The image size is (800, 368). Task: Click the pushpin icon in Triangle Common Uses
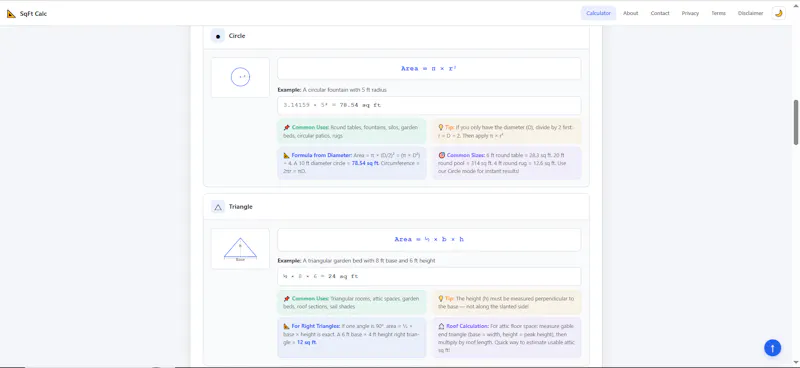coord(287,298)
